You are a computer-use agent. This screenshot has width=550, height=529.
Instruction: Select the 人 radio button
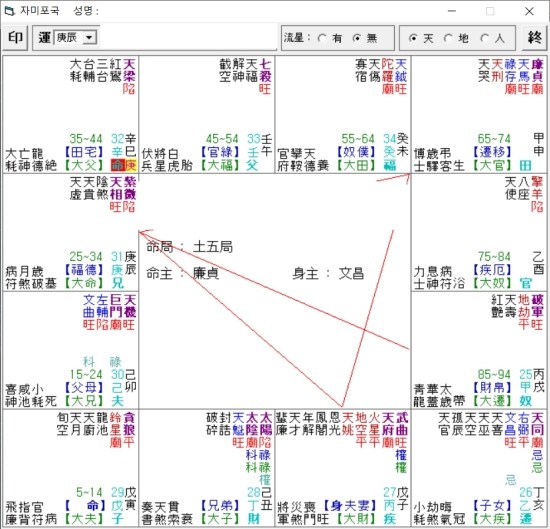[x=485, y=38]
